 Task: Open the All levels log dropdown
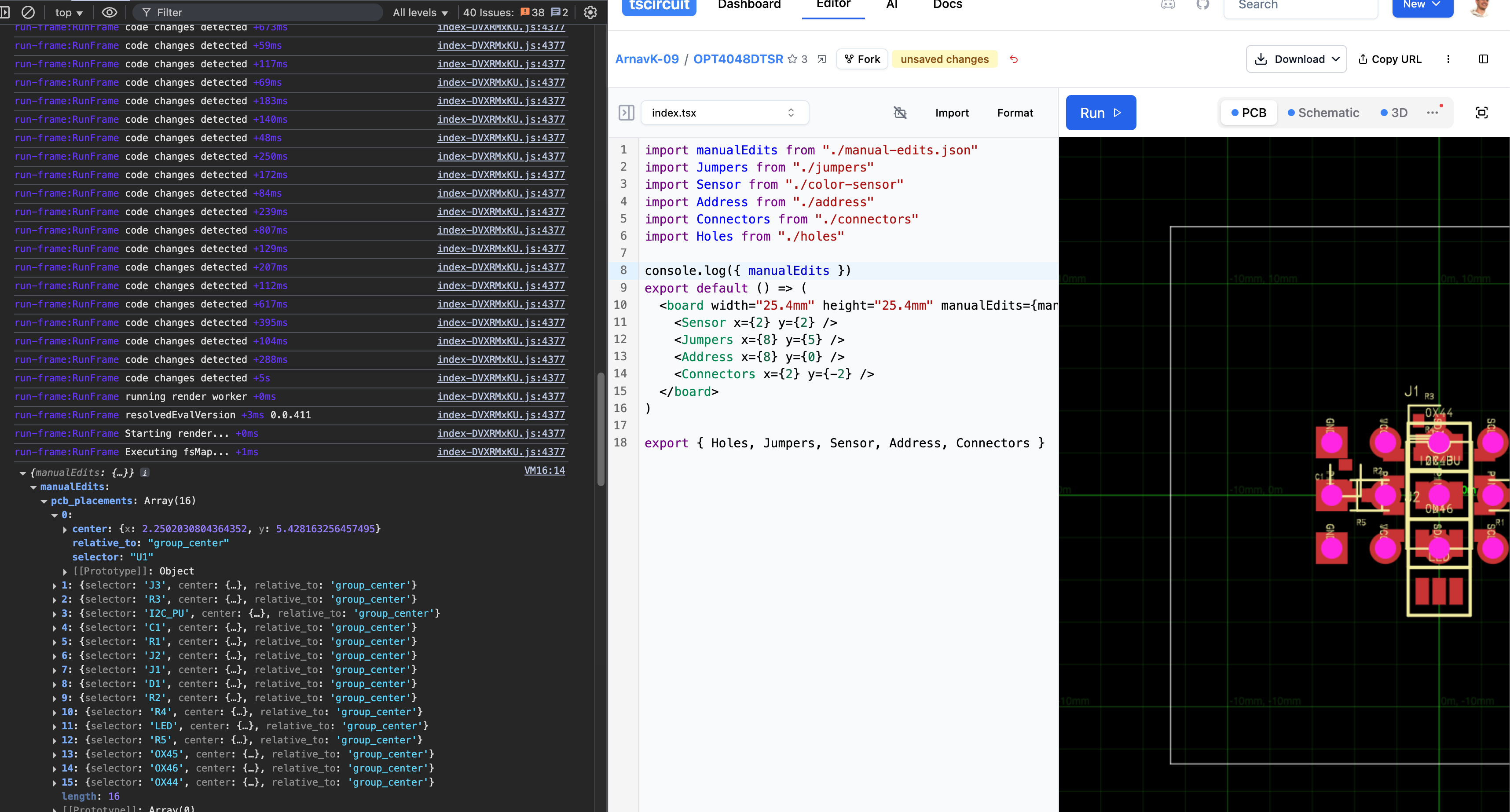[x=420, y=12]
